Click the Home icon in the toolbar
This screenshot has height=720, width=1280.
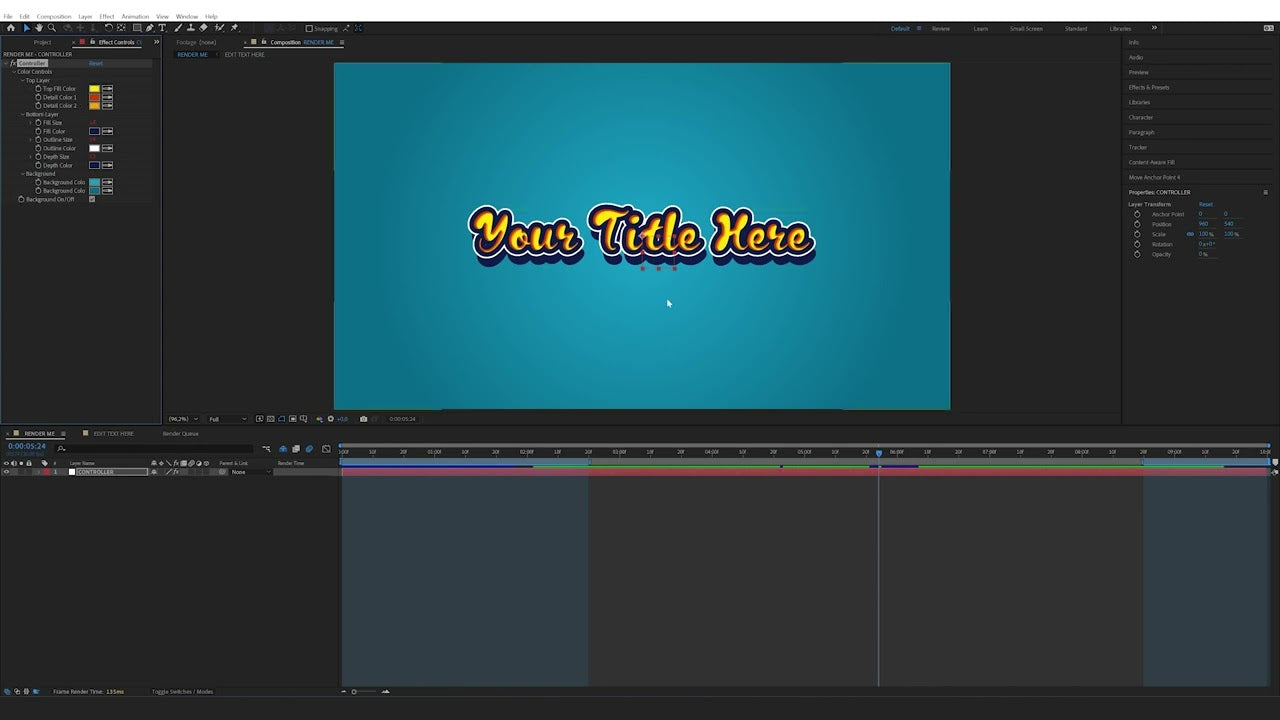11,28
